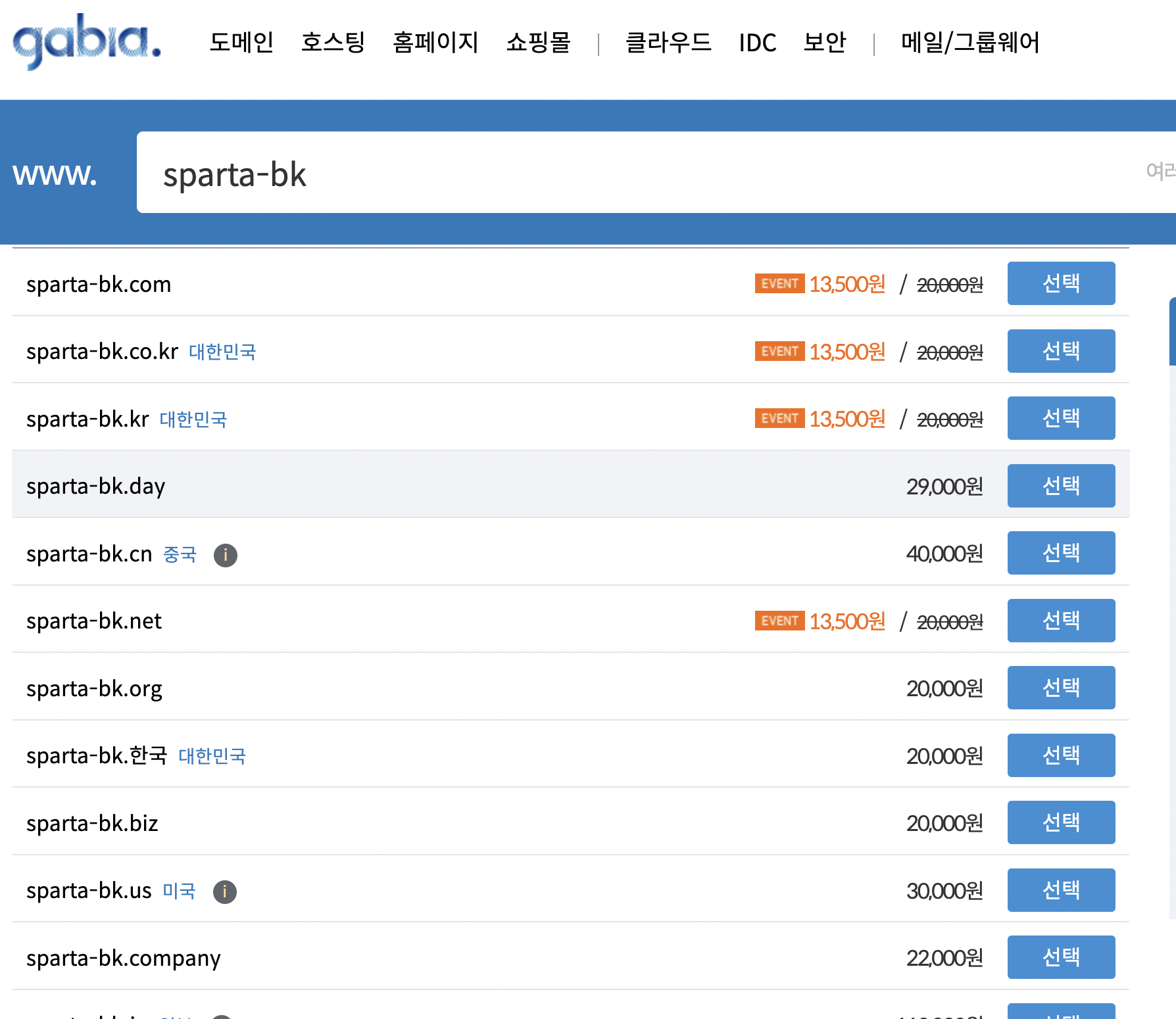
Task: Click the sparta-bk.net domain name
Action: 94,621
